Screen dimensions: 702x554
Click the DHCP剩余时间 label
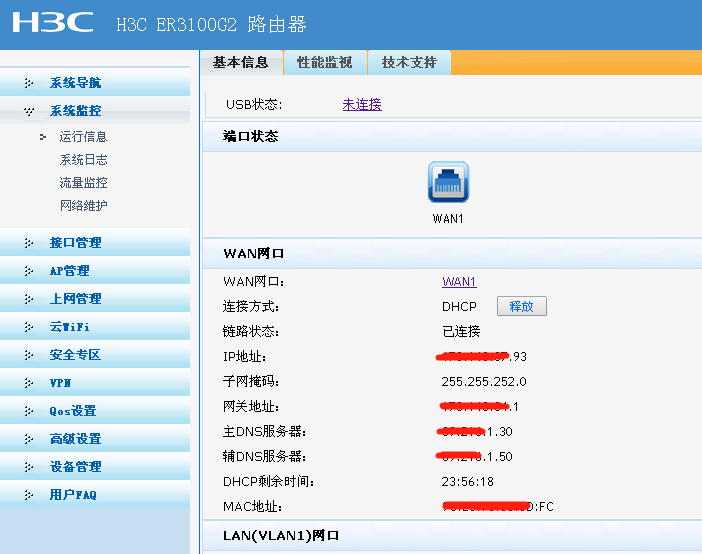pos(269,481)
